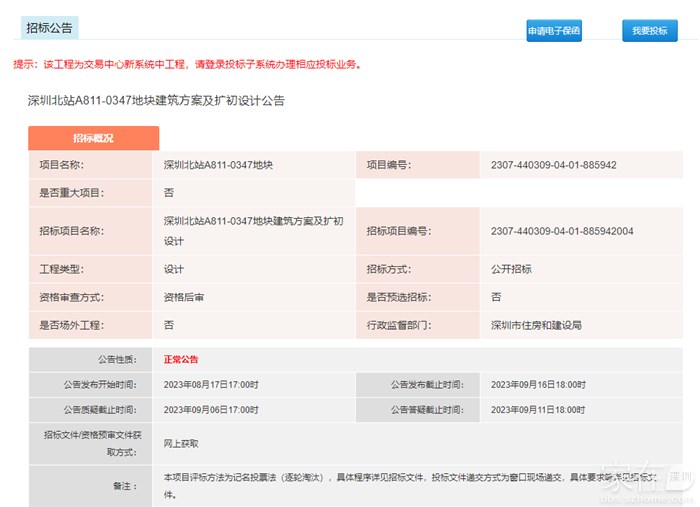Click the red 提示 notice text
Screen dimensions: 700x507
pyautogui.click(x=186, y=65)
